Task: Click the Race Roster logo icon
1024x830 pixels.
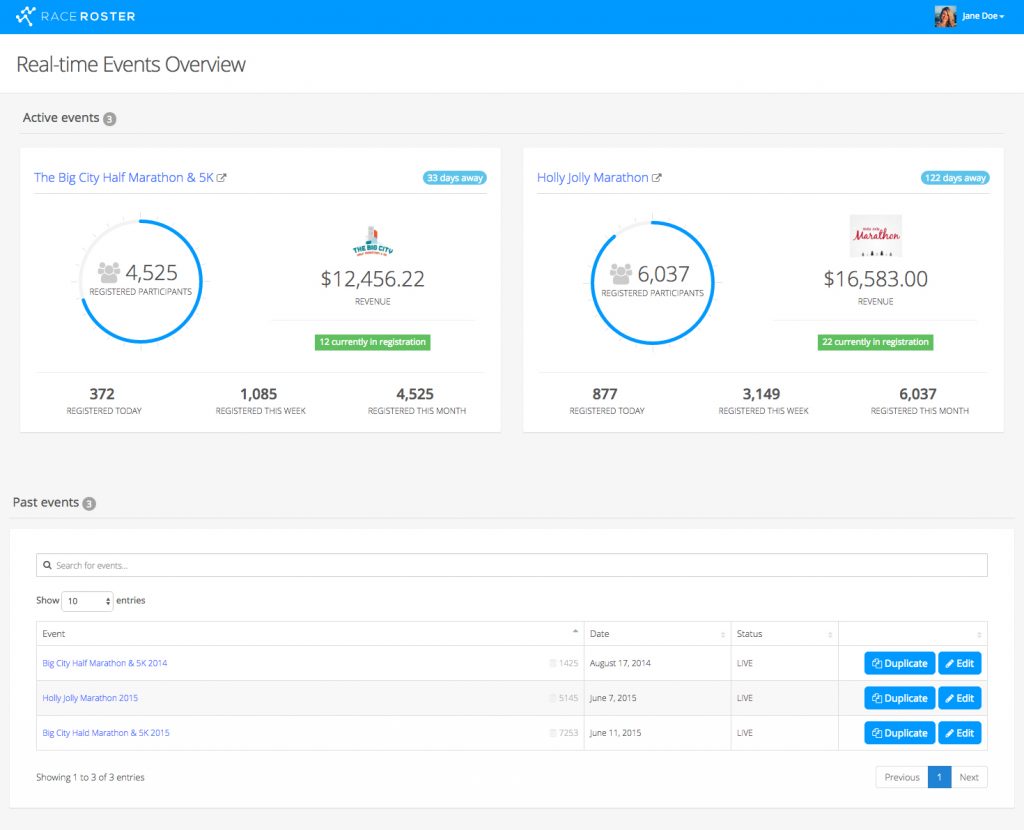Action: coord(26,16)
